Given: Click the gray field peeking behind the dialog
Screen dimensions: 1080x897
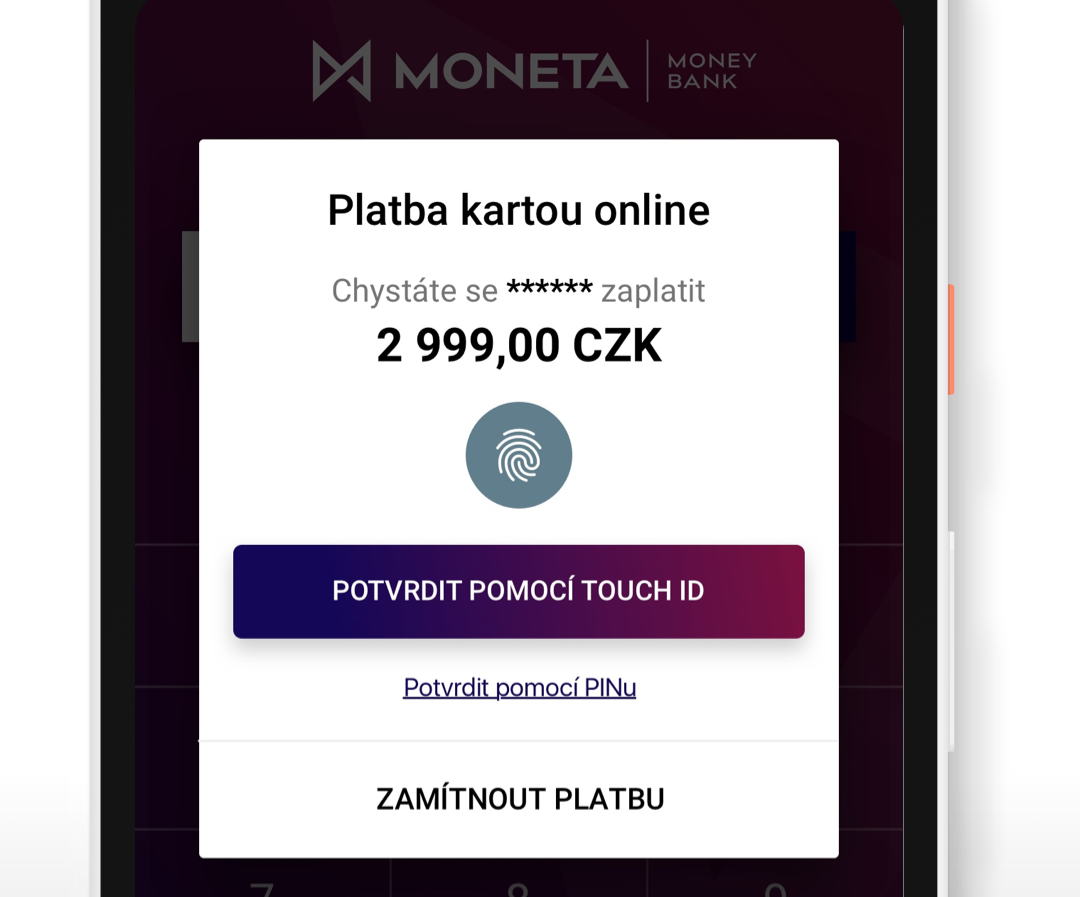Looking at the screenshot, I should tap(190, 287).
